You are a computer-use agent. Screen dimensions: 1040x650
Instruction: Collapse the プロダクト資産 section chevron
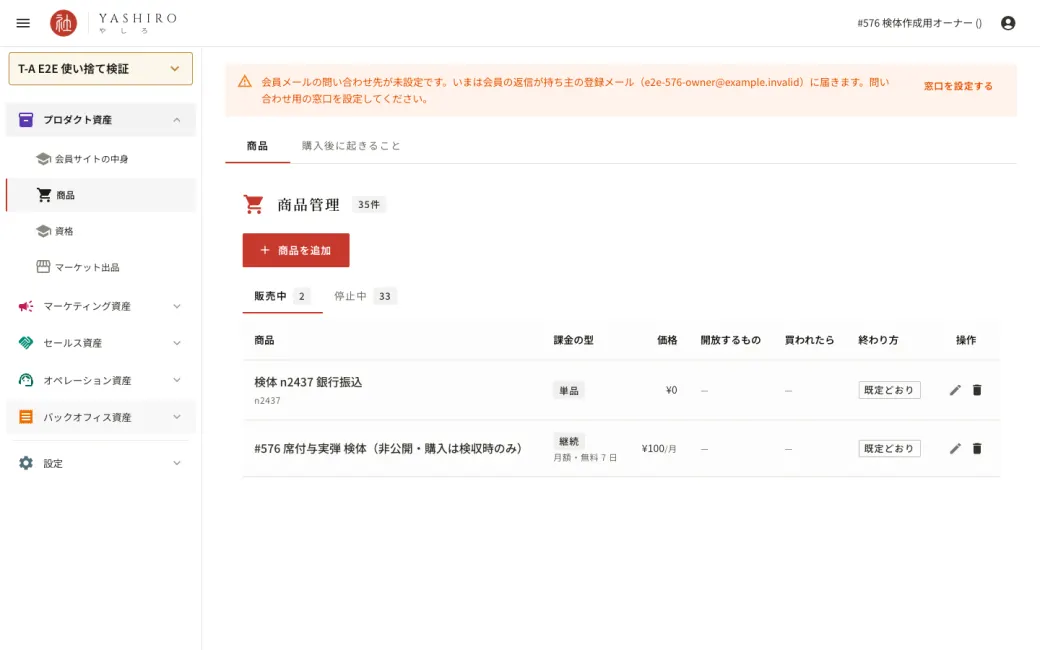176,120
